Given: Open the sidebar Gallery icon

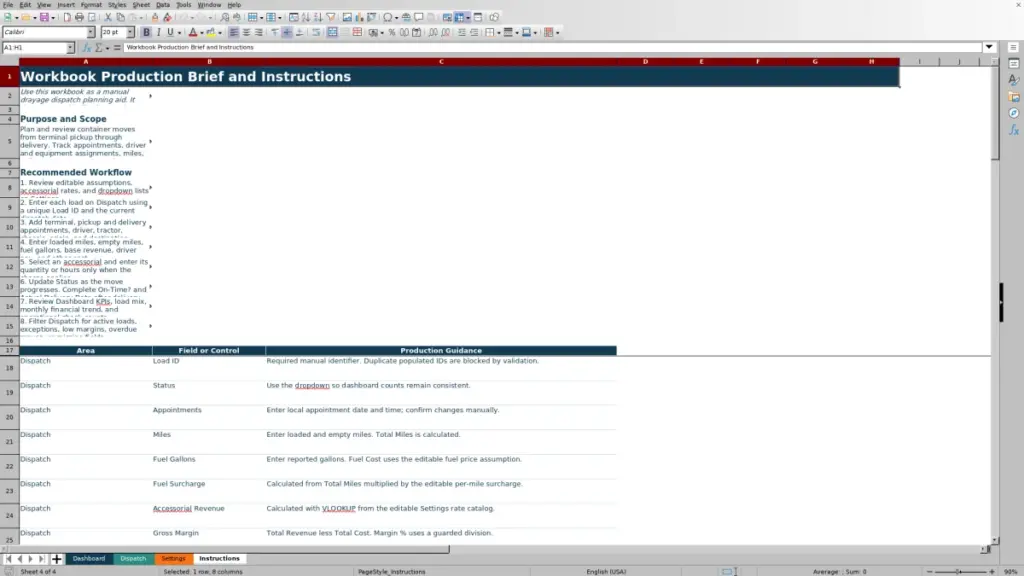Looking at the screenshot, I should pos(1014,97).
